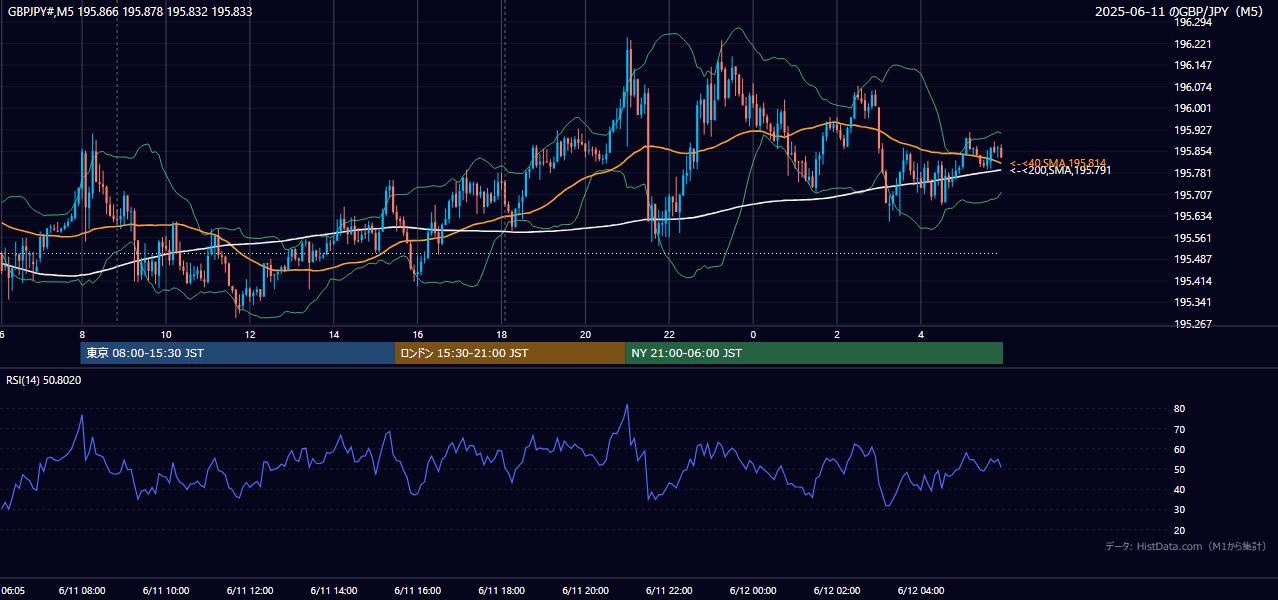Screen dimensions: 1278x600
Task: Click the 6/12 02:00 bottom time label
Action: click(837, 590)
